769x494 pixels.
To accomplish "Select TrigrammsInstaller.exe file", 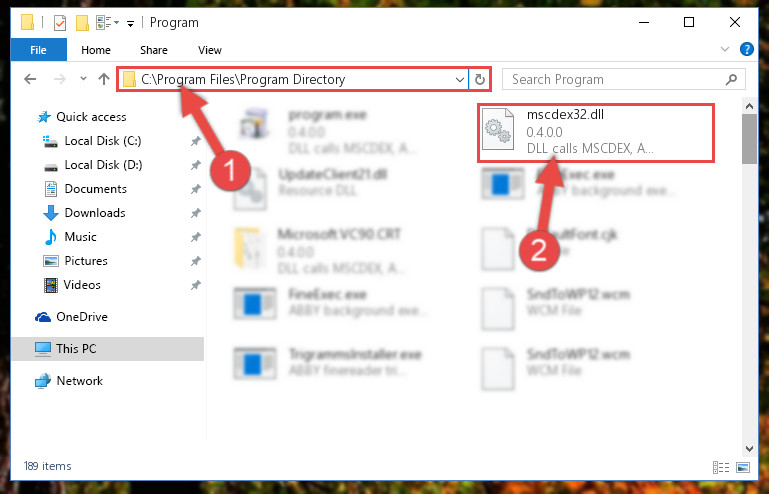I will click(328, 363).
